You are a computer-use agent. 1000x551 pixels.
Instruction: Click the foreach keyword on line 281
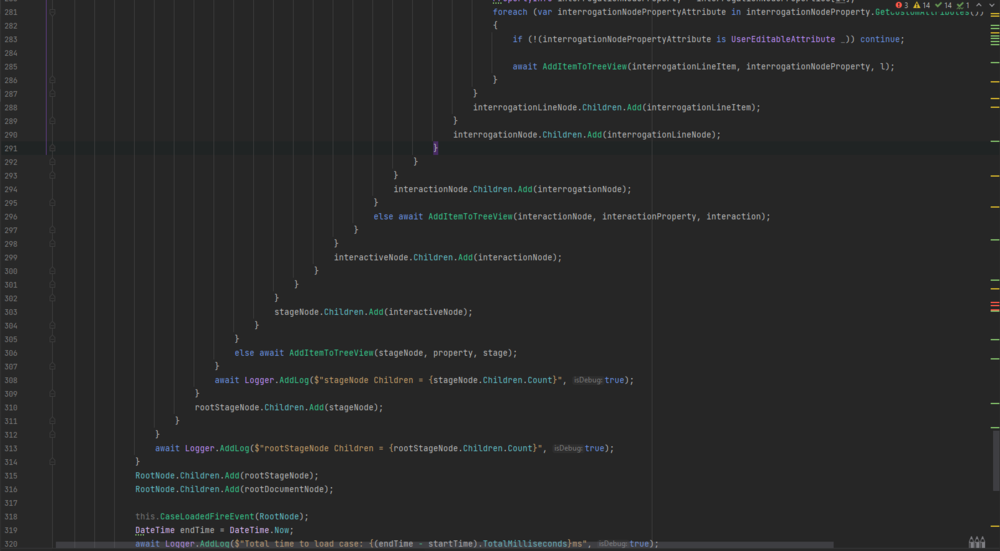[510, 12]
